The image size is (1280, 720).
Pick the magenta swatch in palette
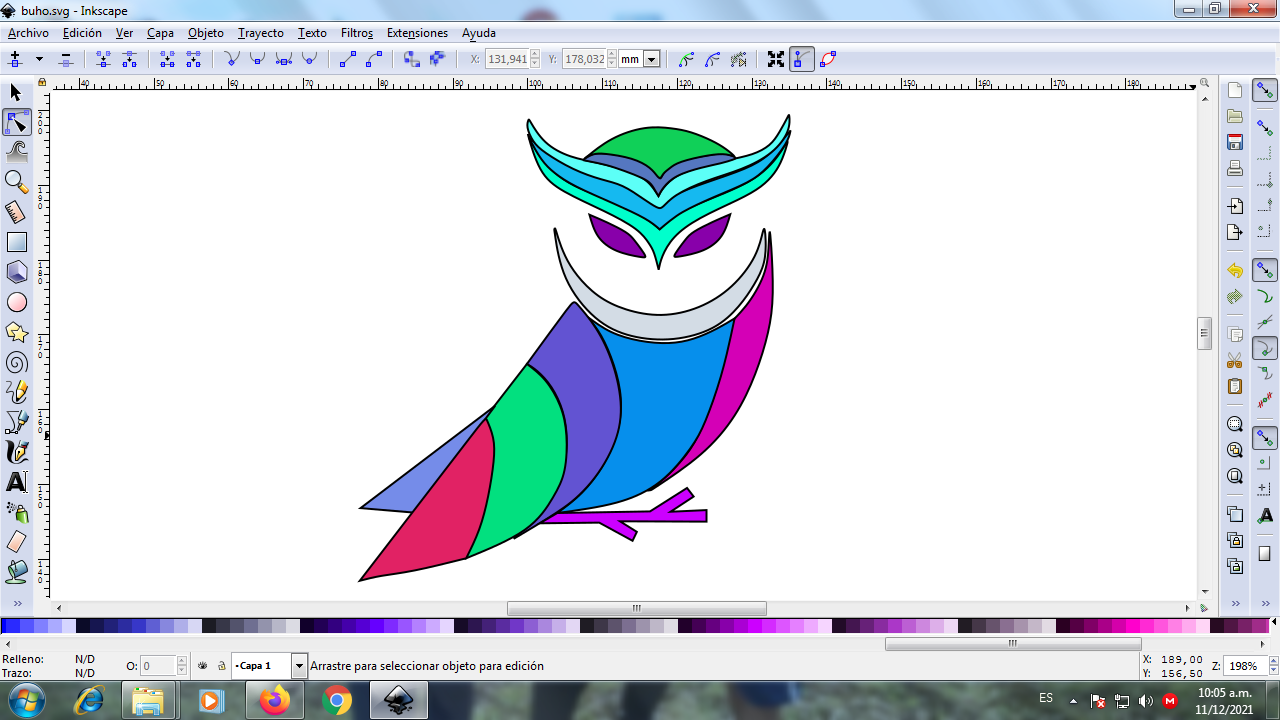coord(1133,626)
